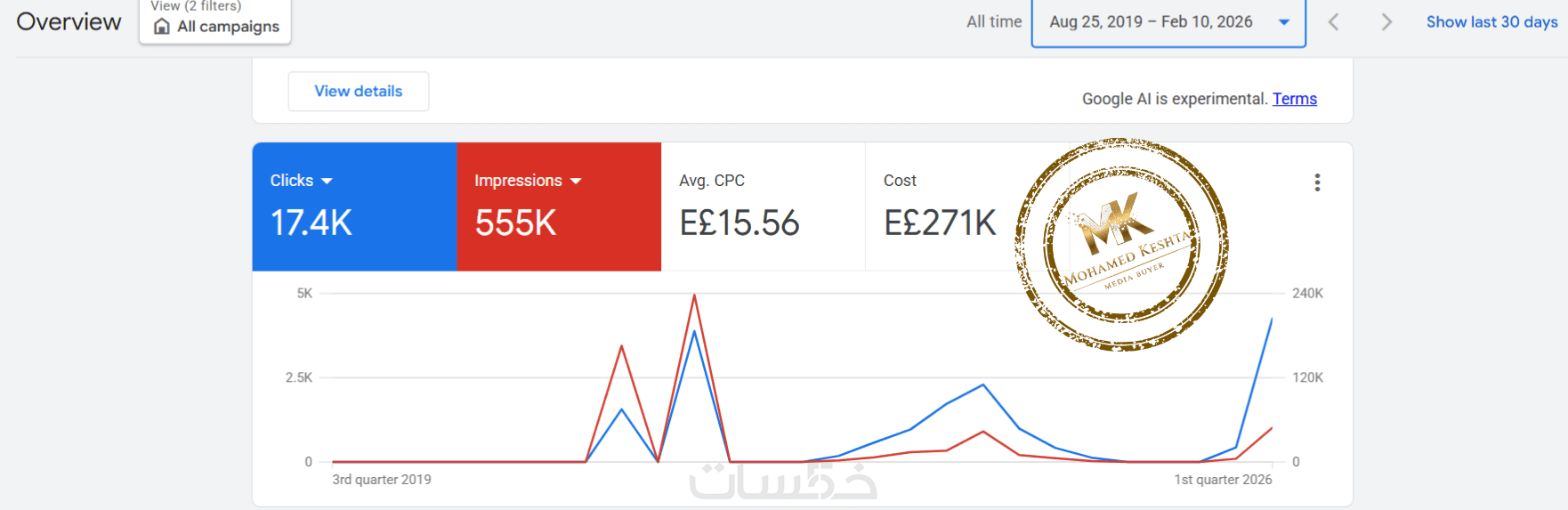Open the Google AI Terms link
This screenshot has width=1568, height=510.
[x=1294, y=99]
